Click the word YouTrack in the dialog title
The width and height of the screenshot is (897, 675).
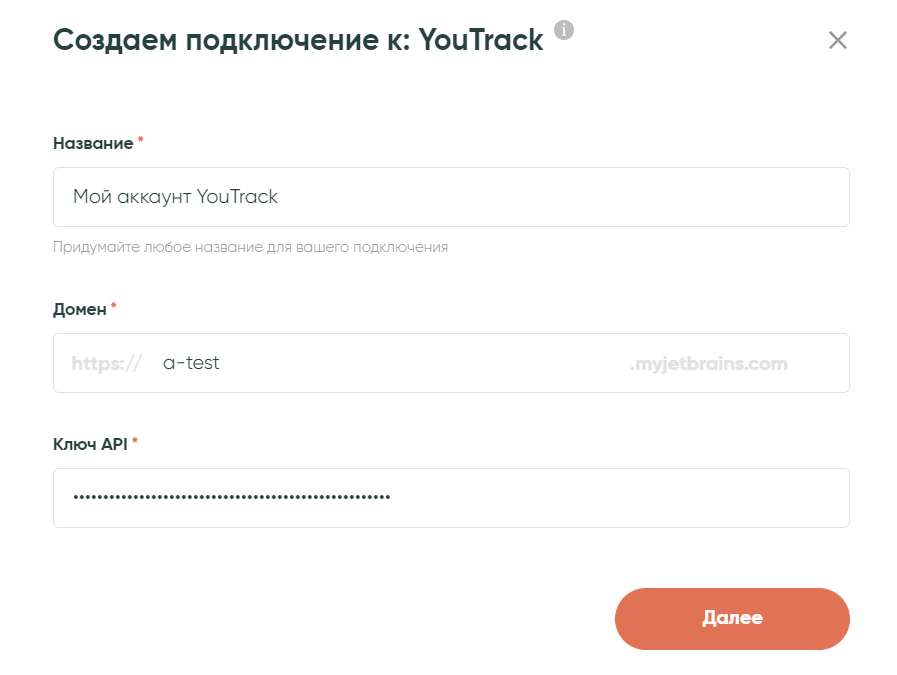[x=481, y=40]
